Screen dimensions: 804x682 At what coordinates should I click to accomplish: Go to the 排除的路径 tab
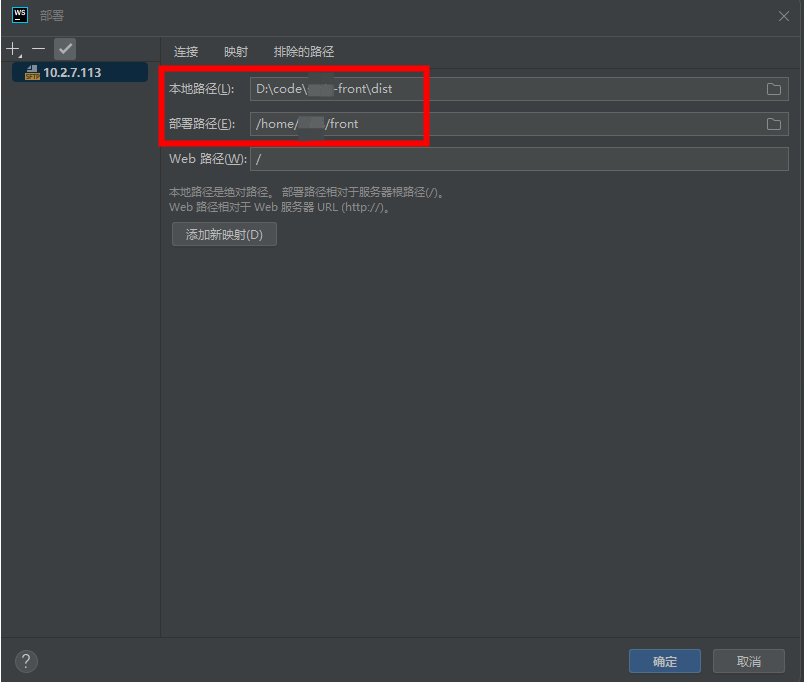tap(304, 52)
